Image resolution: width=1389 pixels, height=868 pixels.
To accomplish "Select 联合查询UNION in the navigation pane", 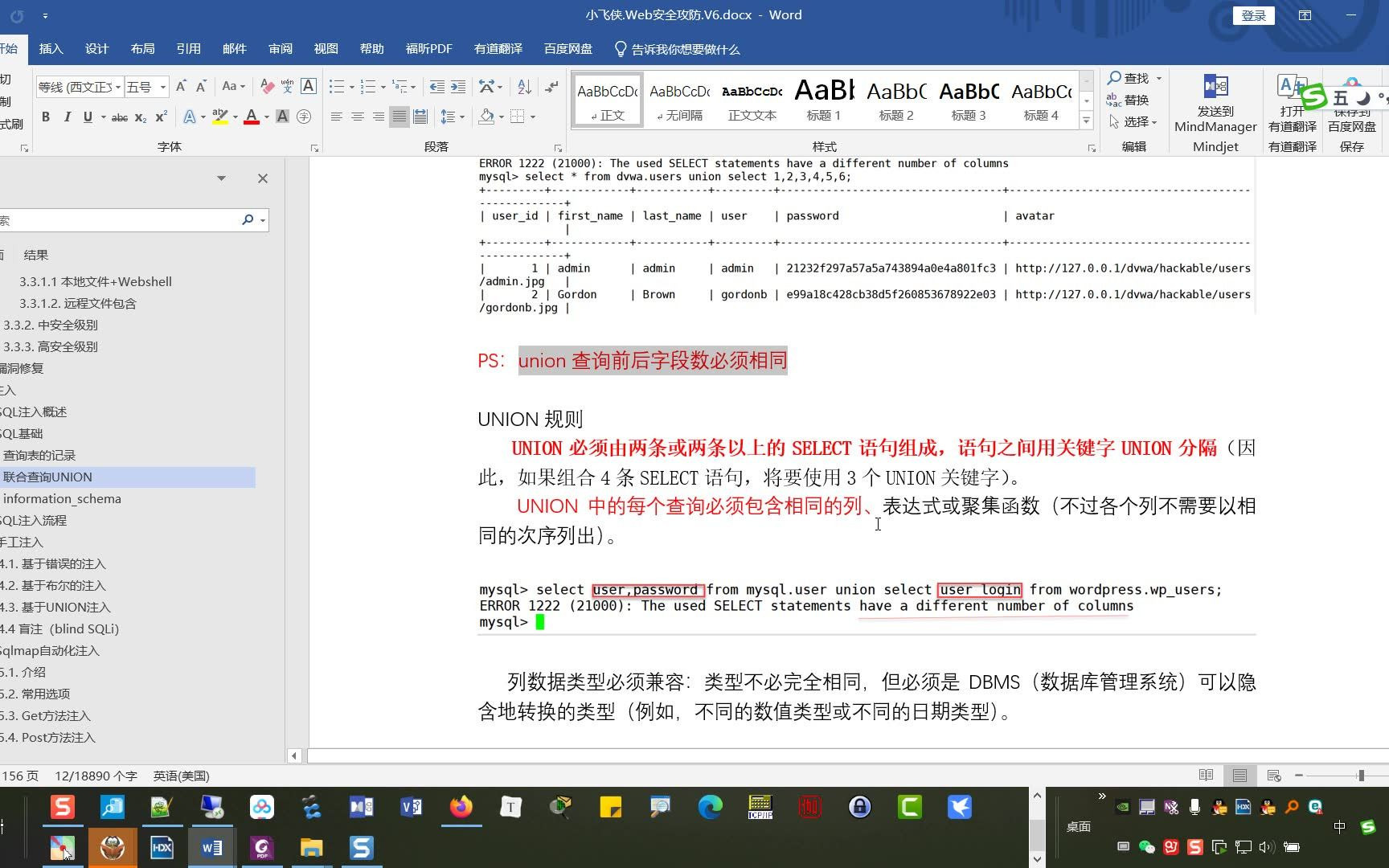I will click(x=48, y=476).
